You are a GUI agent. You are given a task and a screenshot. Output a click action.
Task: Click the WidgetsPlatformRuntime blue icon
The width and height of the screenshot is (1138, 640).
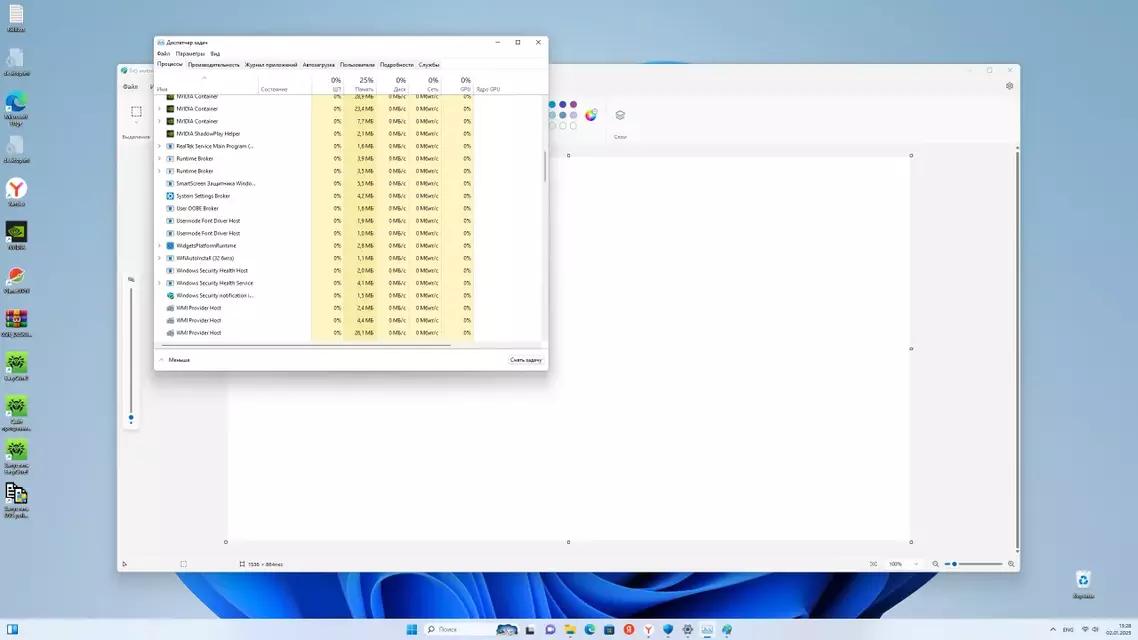pyautogui.click(x=171, y=245)
